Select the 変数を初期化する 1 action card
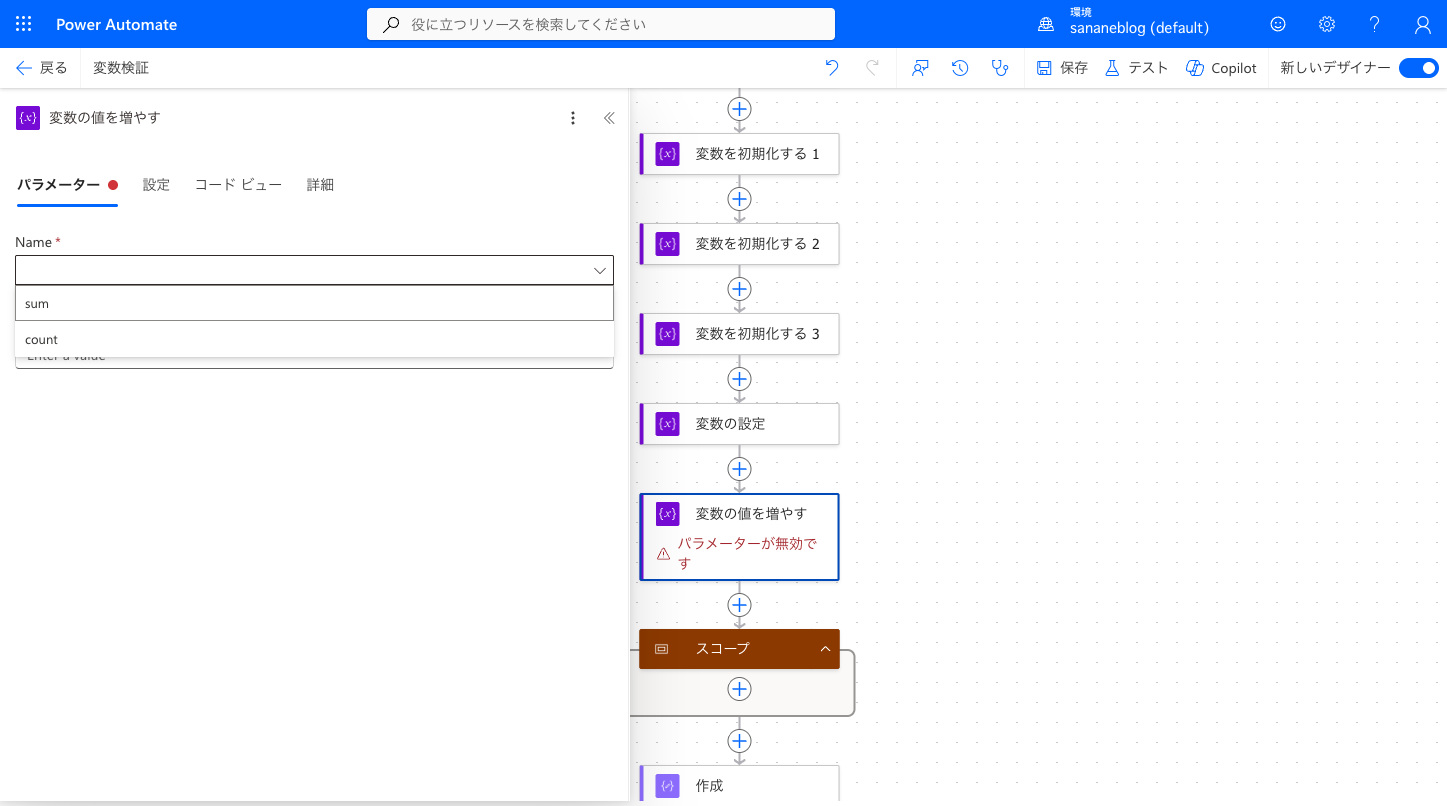Screen dimensions: 1447x806 pos(739,154)
